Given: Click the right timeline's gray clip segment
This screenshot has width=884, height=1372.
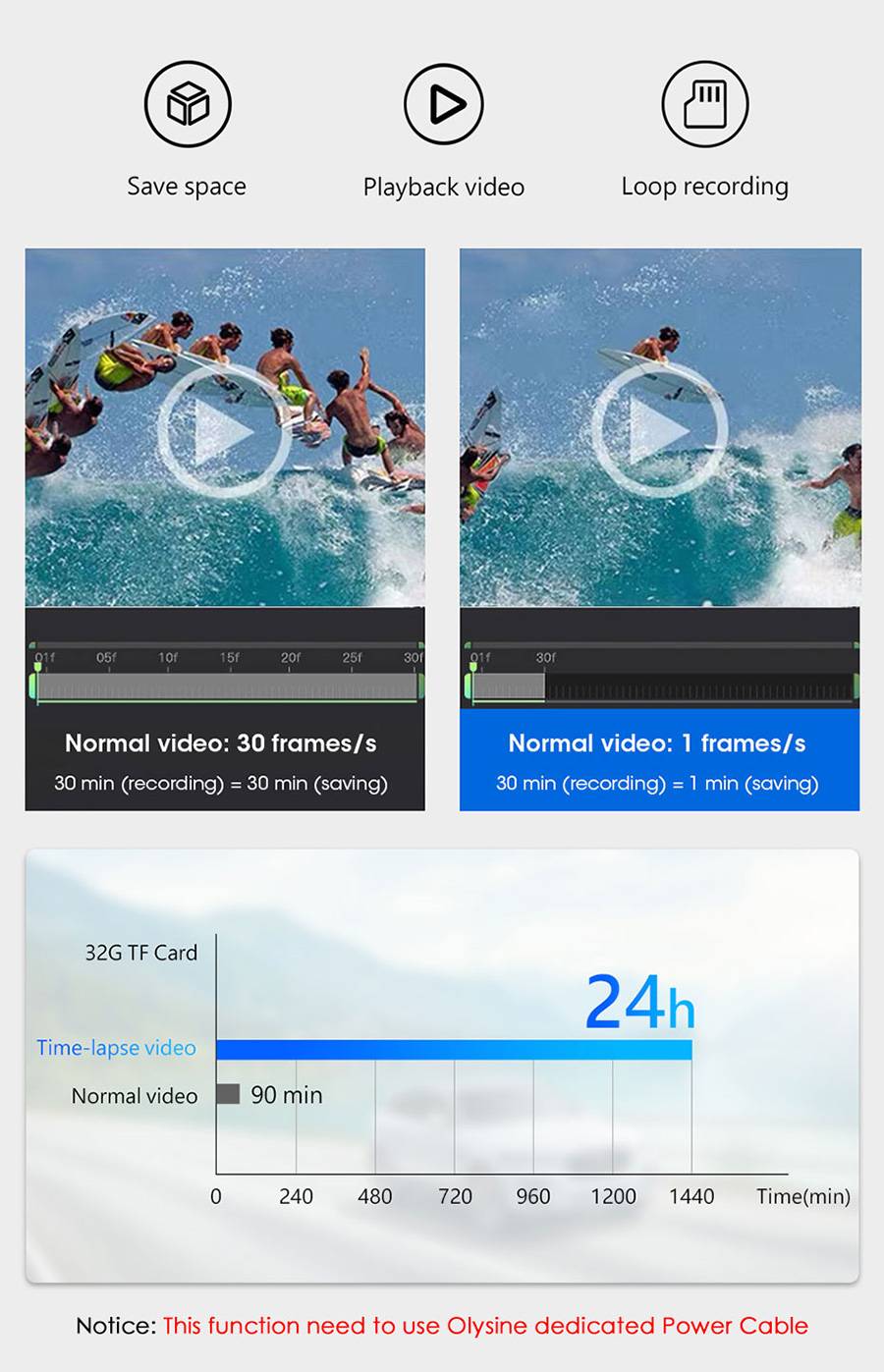Looking at the screenshot, I should pyautogui.click(x=509, y=686).
